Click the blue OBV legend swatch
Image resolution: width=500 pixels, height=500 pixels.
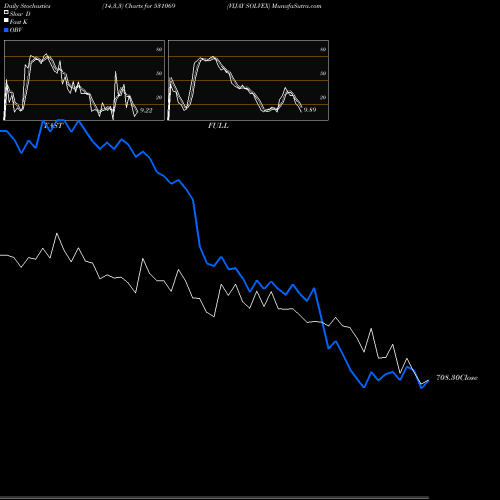[6, 30]
